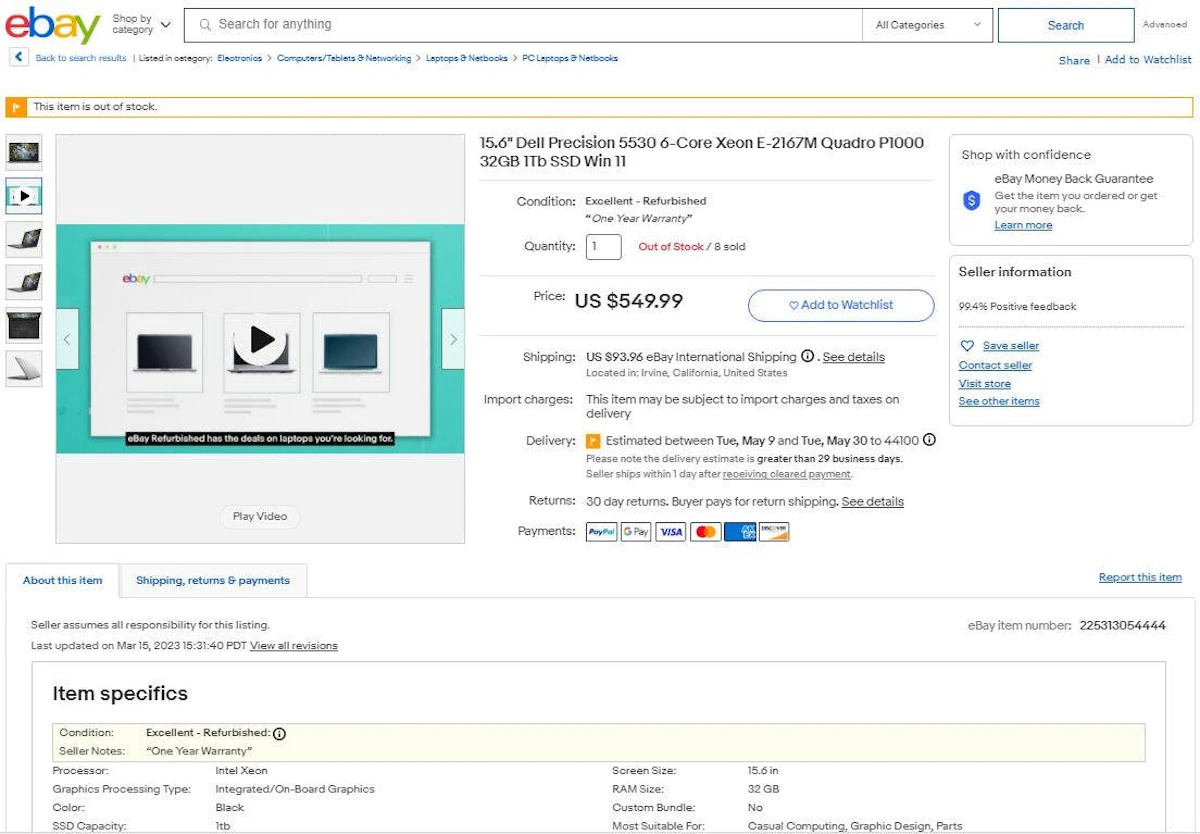Screen dimensions: 1200x834
Task: Select the last silver lid thumbnail
Action: pos(24,368)
